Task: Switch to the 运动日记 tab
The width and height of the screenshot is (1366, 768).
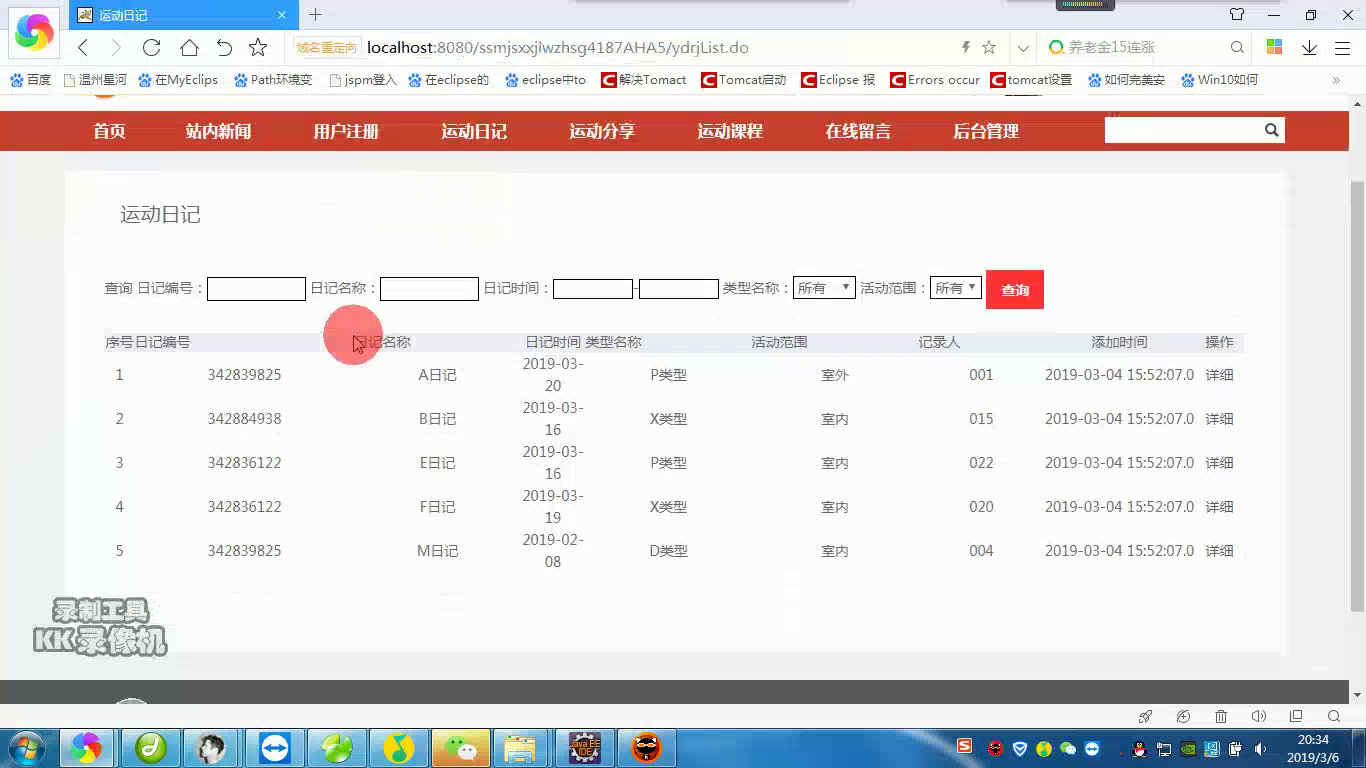Action: 182,15
